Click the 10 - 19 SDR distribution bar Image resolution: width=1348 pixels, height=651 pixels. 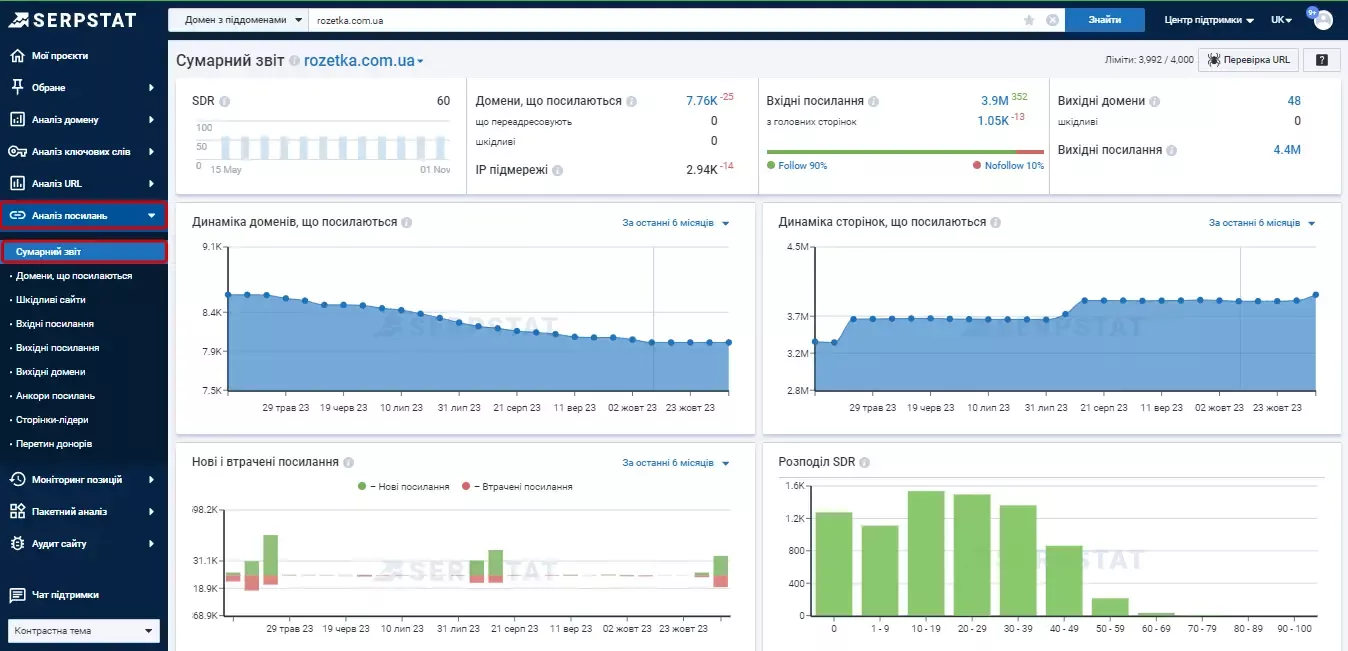coord(926,553)
